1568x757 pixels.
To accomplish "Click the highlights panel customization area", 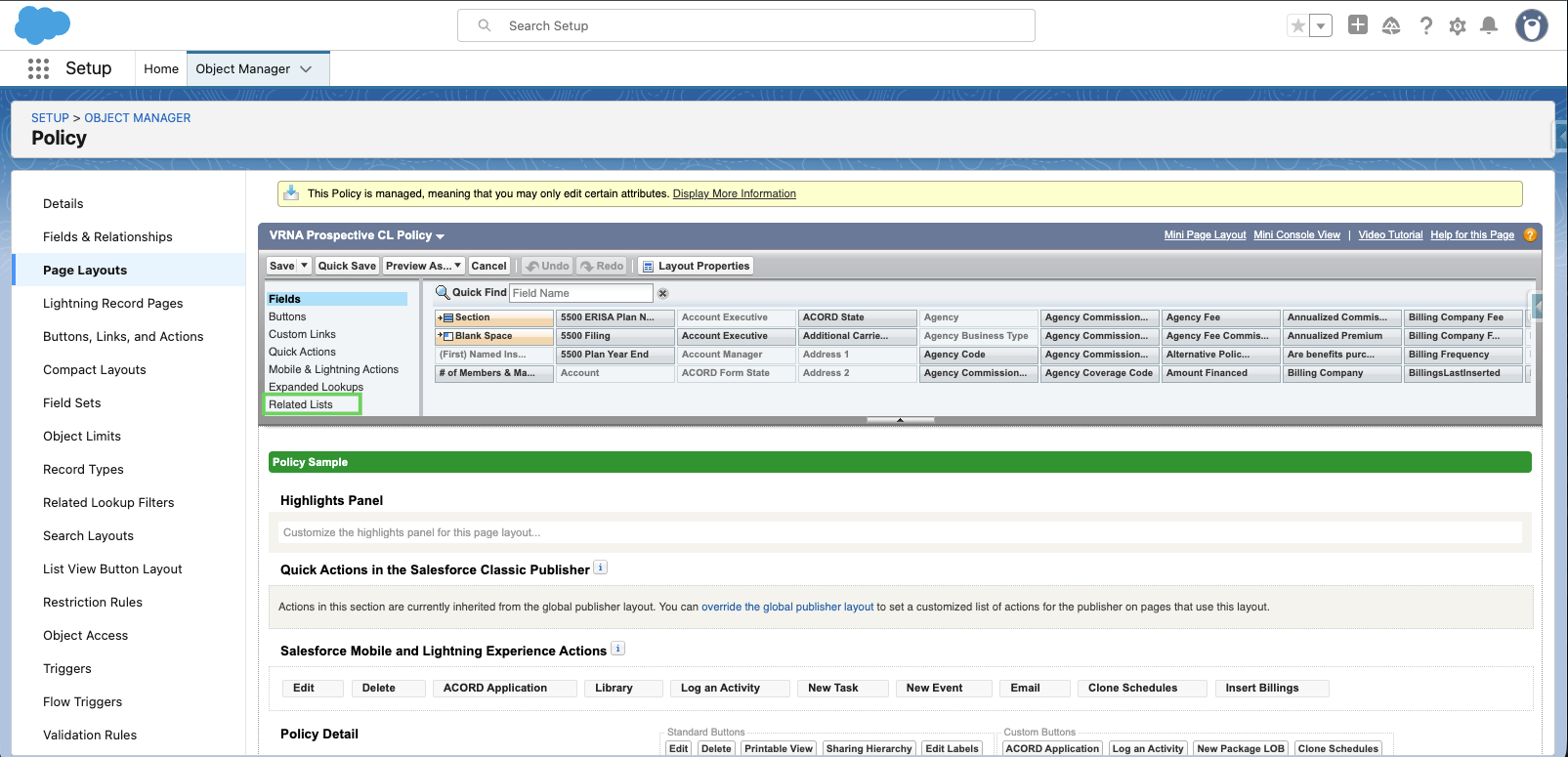I will pyautogui.click(x=901, y=532).
